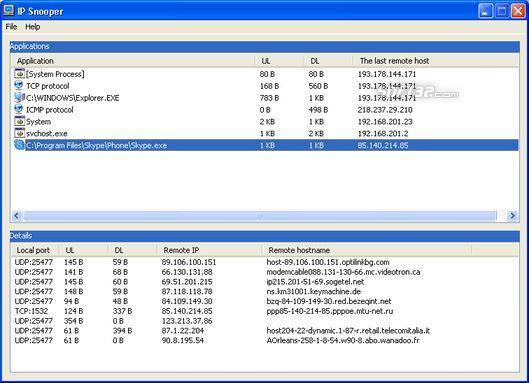Select the TCP:1532 local port row

coord(265,311)
